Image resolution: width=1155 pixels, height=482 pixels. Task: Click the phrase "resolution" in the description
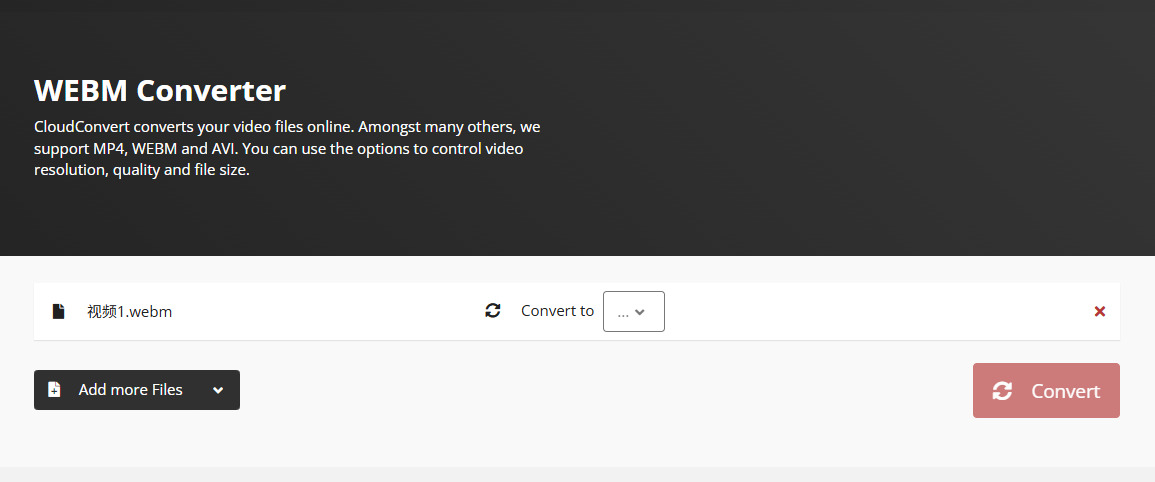pyautogui.click(x=70, y=170)
